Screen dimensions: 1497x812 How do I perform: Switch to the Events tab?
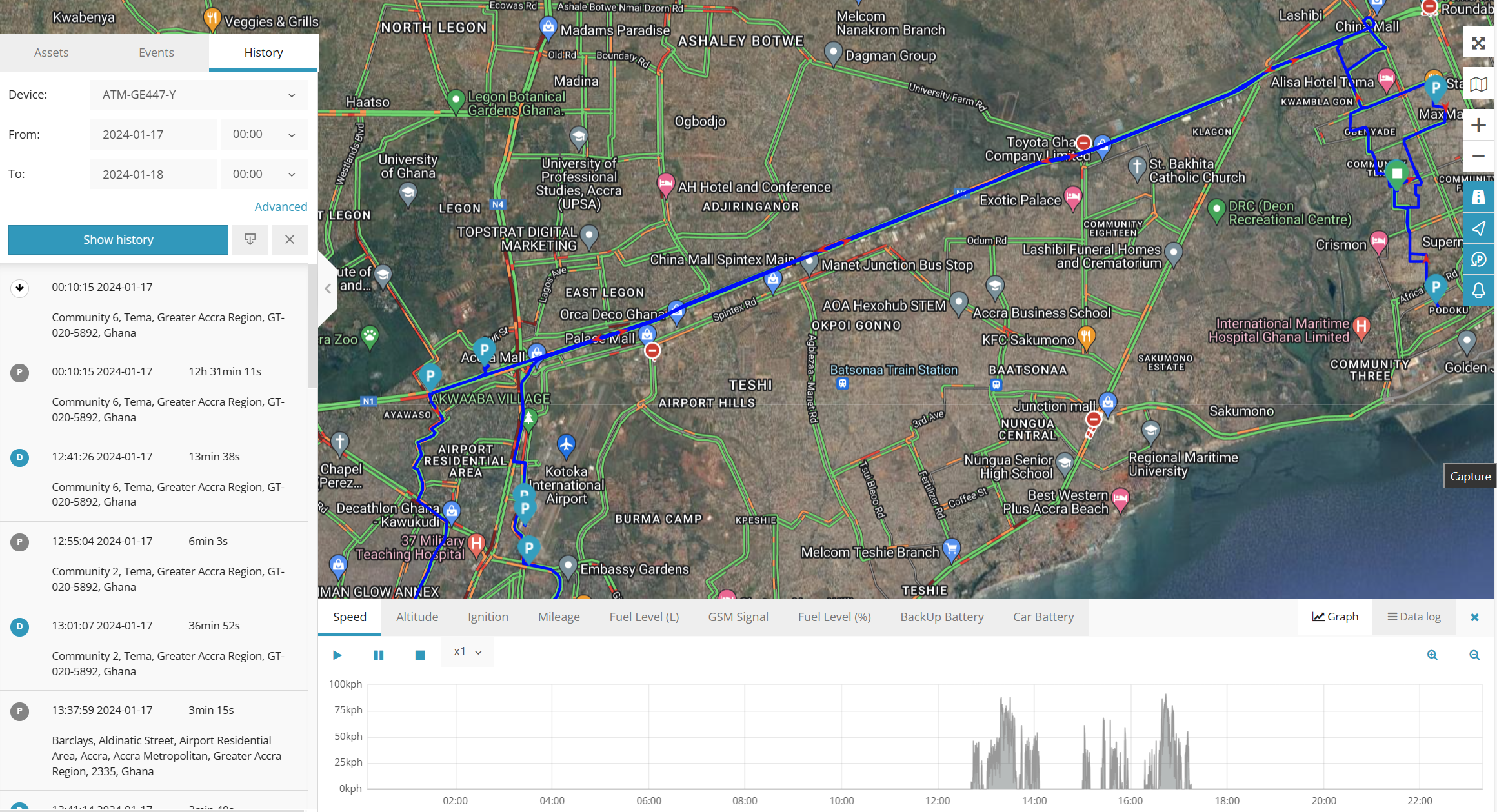(x=156, y=52)
